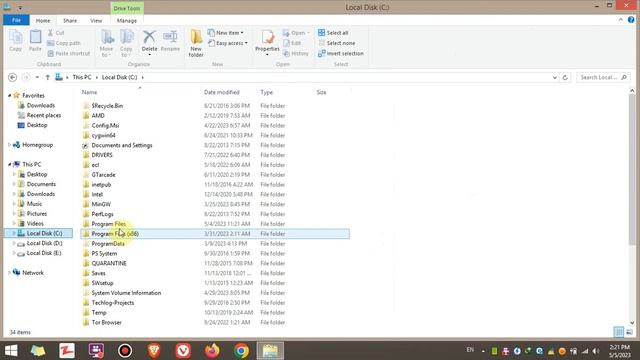Open Google Chrome from the taskbar
The width and height of the screenshot is (640, 360).
[x=241, y=351]
